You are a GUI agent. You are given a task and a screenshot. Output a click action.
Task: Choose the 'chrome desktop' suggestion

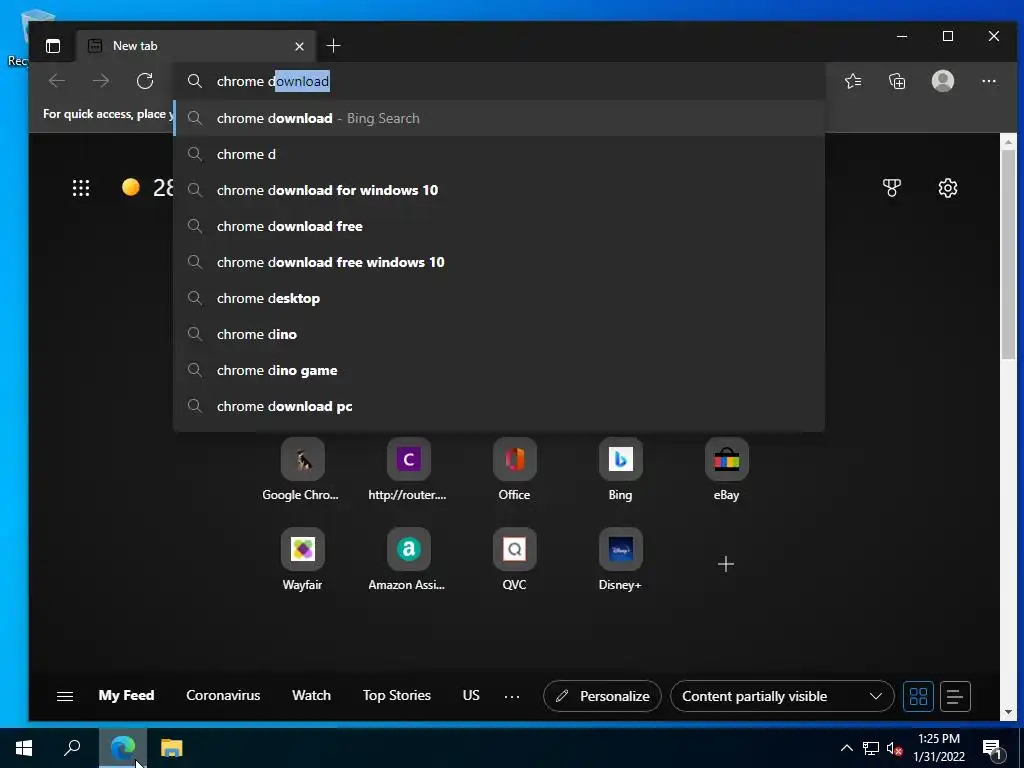click(x=499, y=298)
